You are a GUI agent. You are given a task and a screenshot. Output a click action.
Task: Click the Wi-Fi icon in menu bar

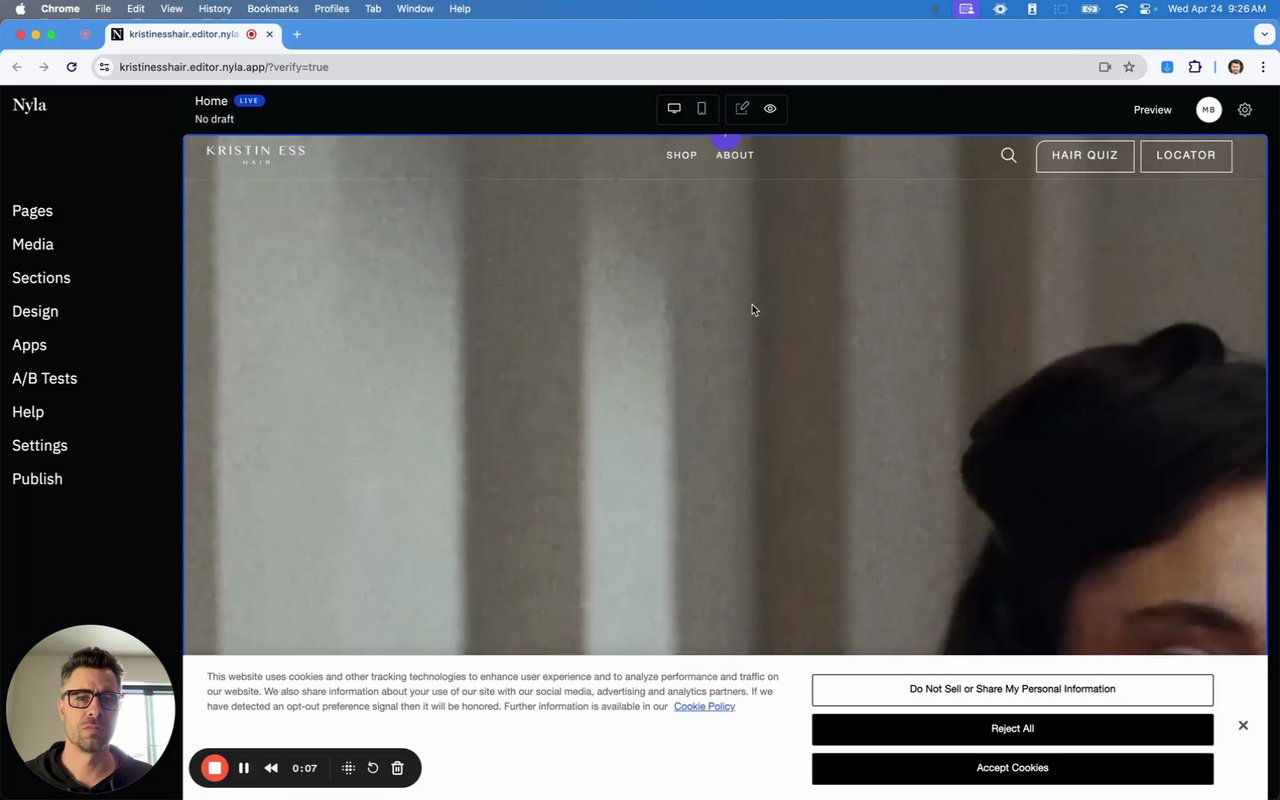pos(1121,9)
